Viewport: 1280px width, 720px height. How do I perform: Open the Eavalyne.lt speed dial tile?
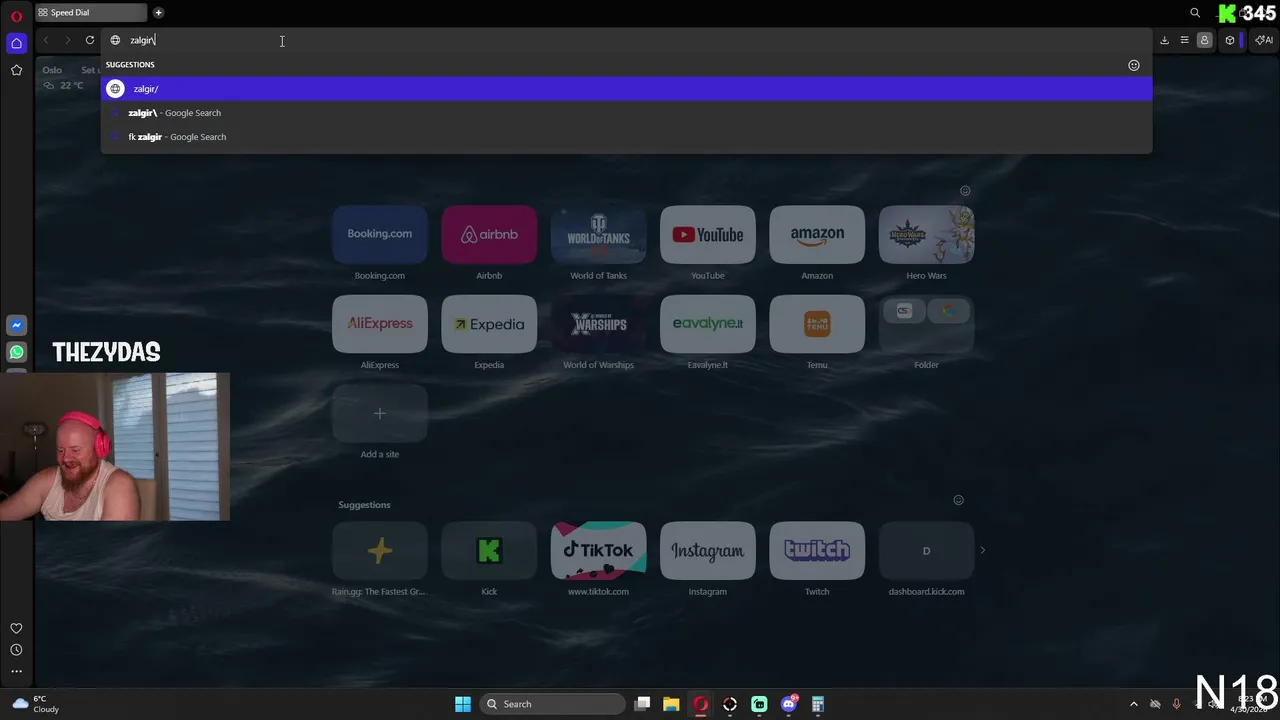(708, 324)
